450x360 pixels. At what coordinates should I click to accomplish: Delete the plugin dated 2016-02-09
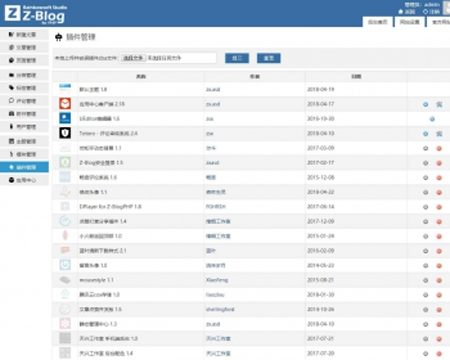439,251
